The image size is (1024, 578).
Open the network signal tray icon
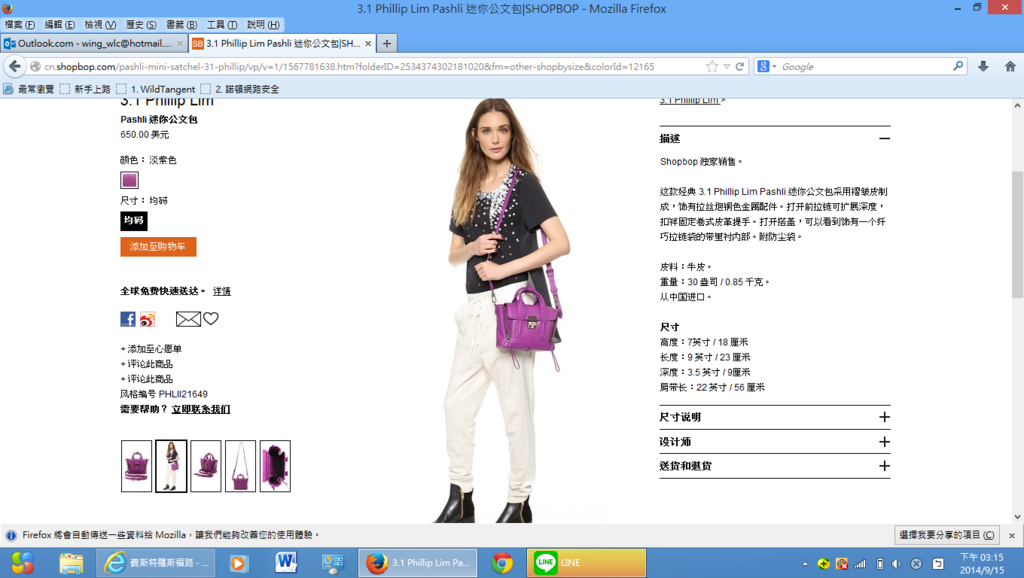860,563
